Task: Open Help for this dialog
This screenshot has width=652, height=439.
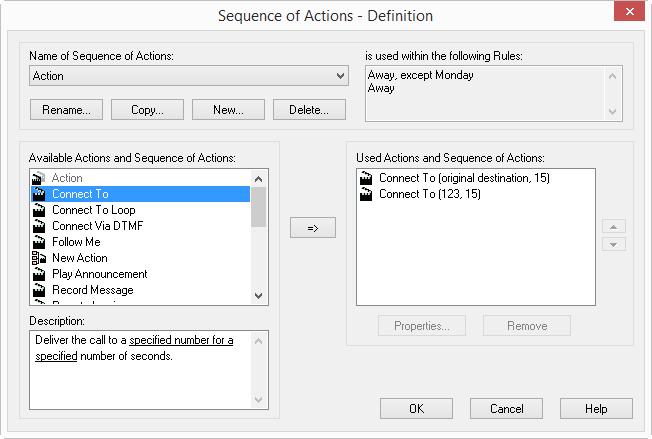Action: tap(596, 409)
